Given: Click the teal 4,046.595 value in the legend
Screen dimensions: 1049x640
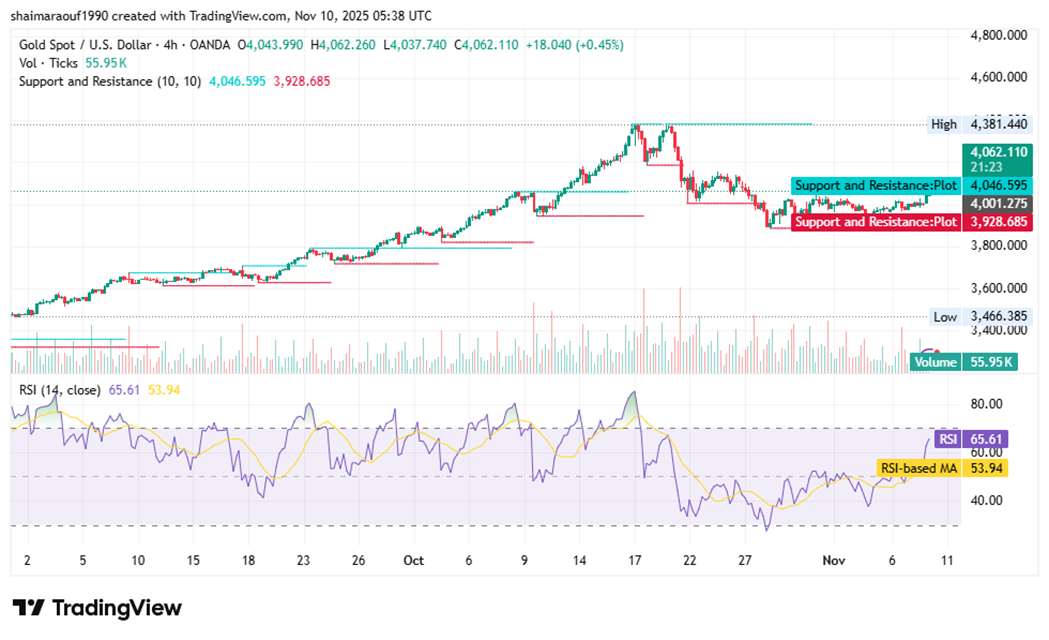Looking at the screenshot, I should pyautogui.click(x=237, y=81).
